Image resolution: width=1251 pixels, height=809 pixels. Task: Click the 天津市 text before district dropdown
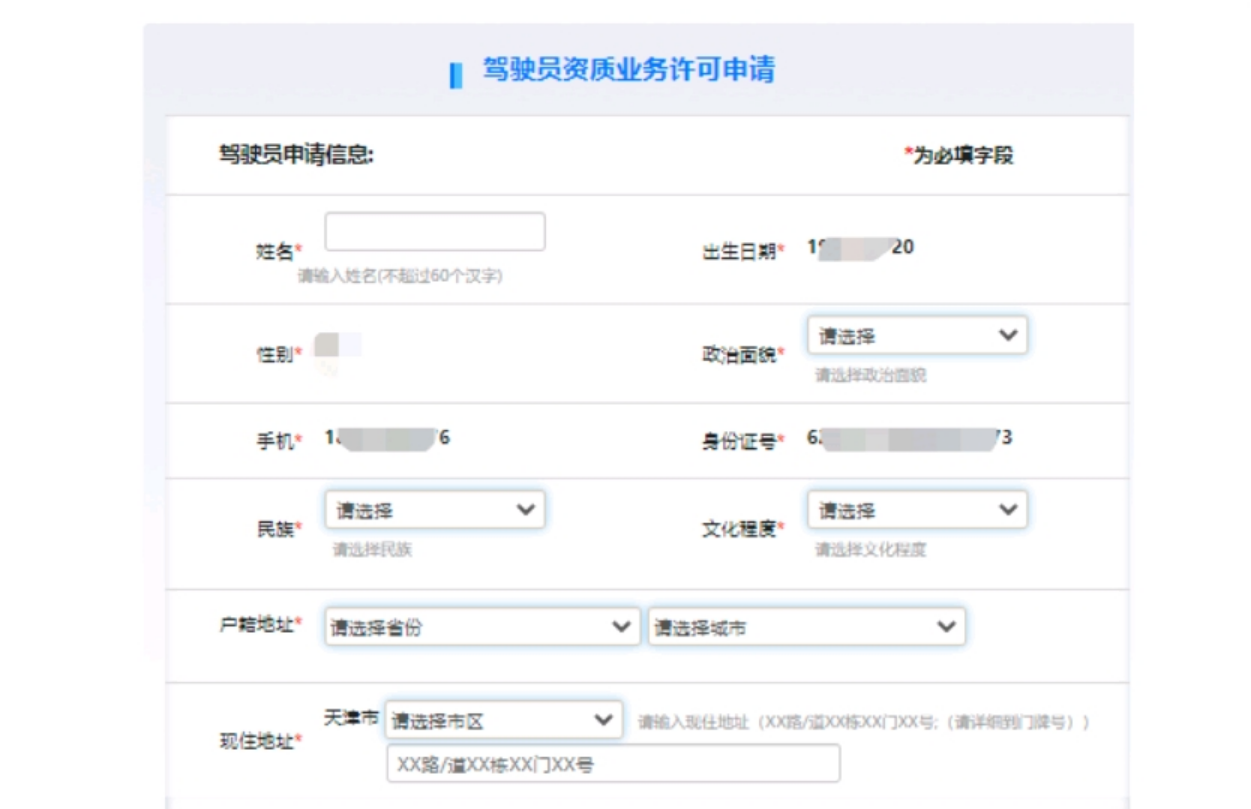pos(351,718)
